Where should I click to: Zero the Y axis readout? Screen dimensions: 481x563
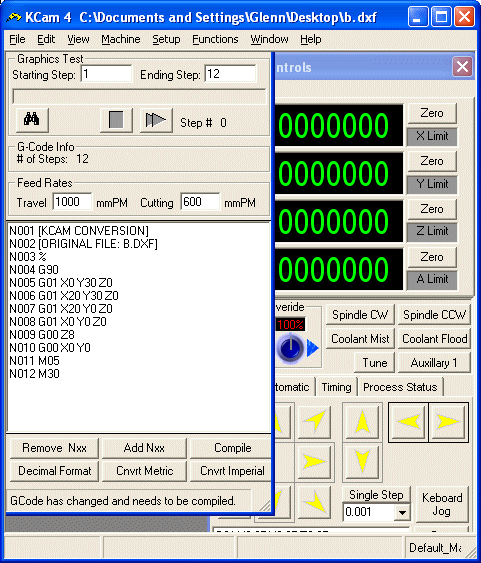pyautogui.click(x=432, y=161)
